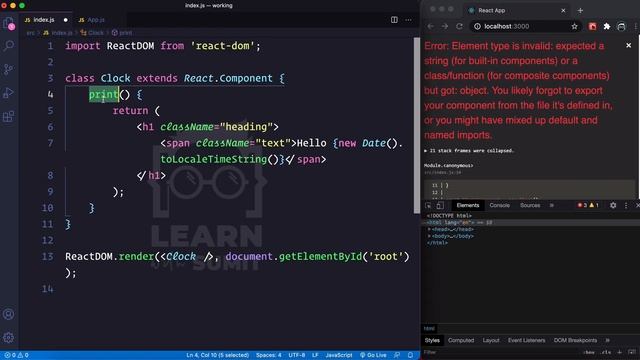Click the feedback icon in status bar
This screenshot has width=640, height=360.
tap(397, 355)
